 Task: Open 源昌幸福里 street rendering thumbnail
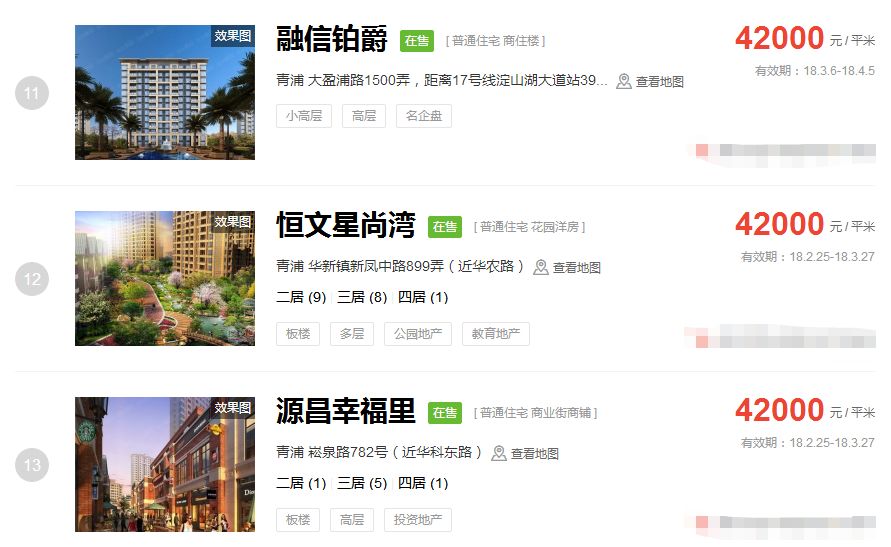coord(165,464)
